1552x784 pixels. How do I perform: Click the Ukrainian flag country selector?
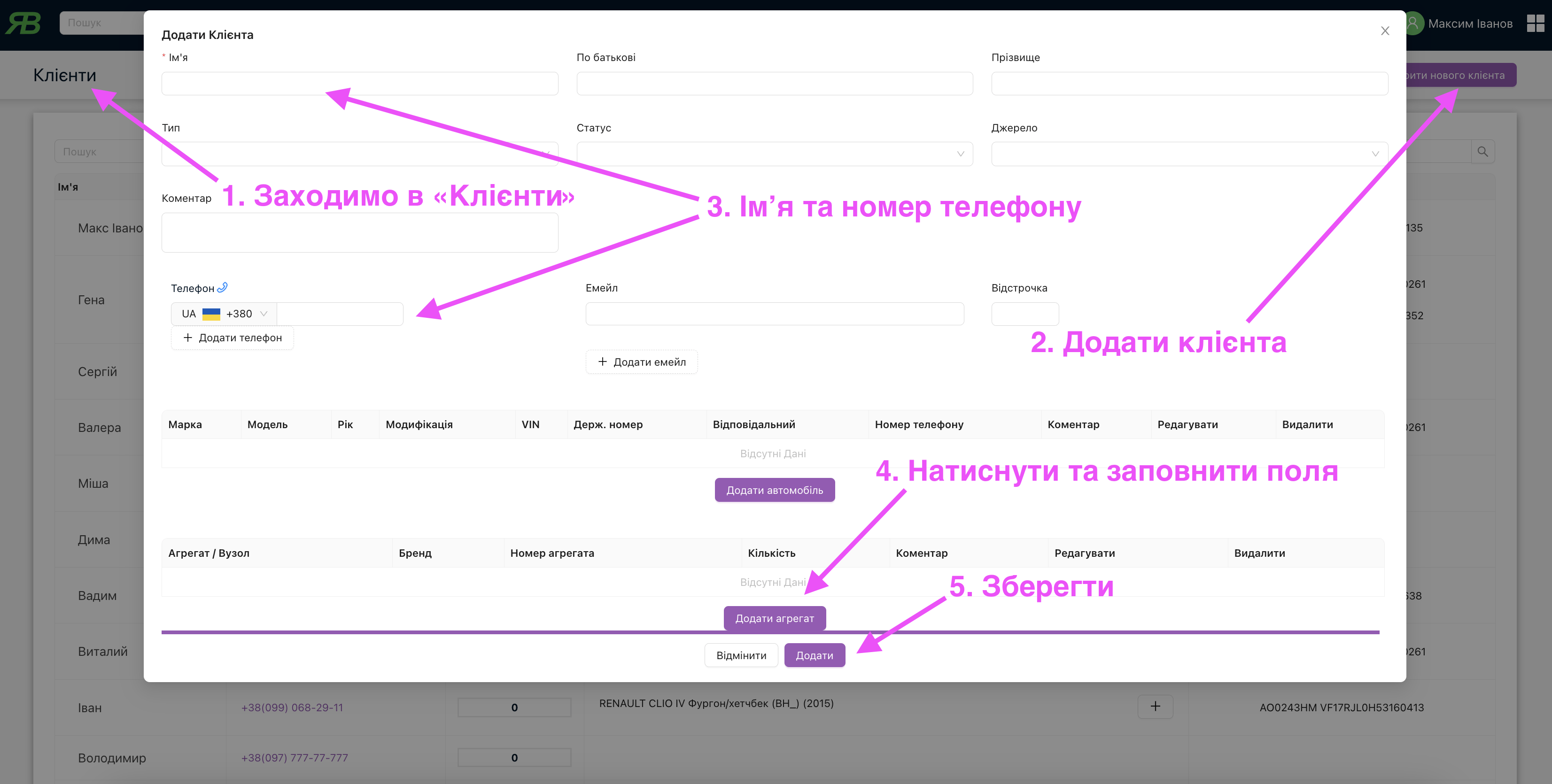[211, 314]
